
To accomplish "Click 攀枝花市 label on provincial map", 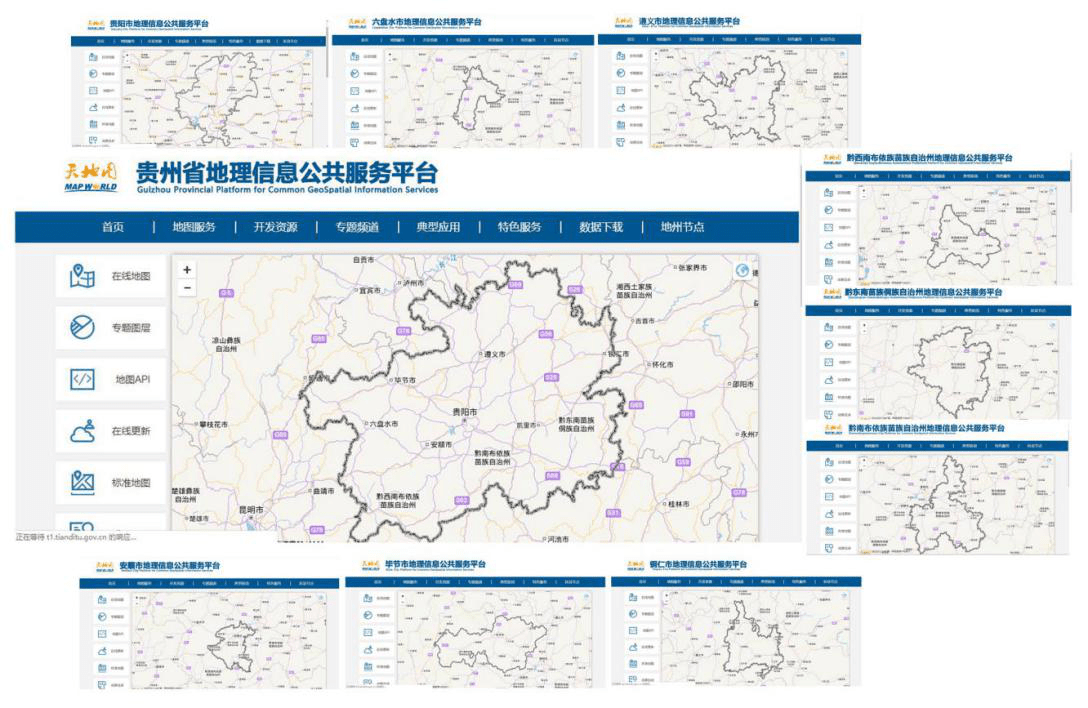I will point(214,424).
